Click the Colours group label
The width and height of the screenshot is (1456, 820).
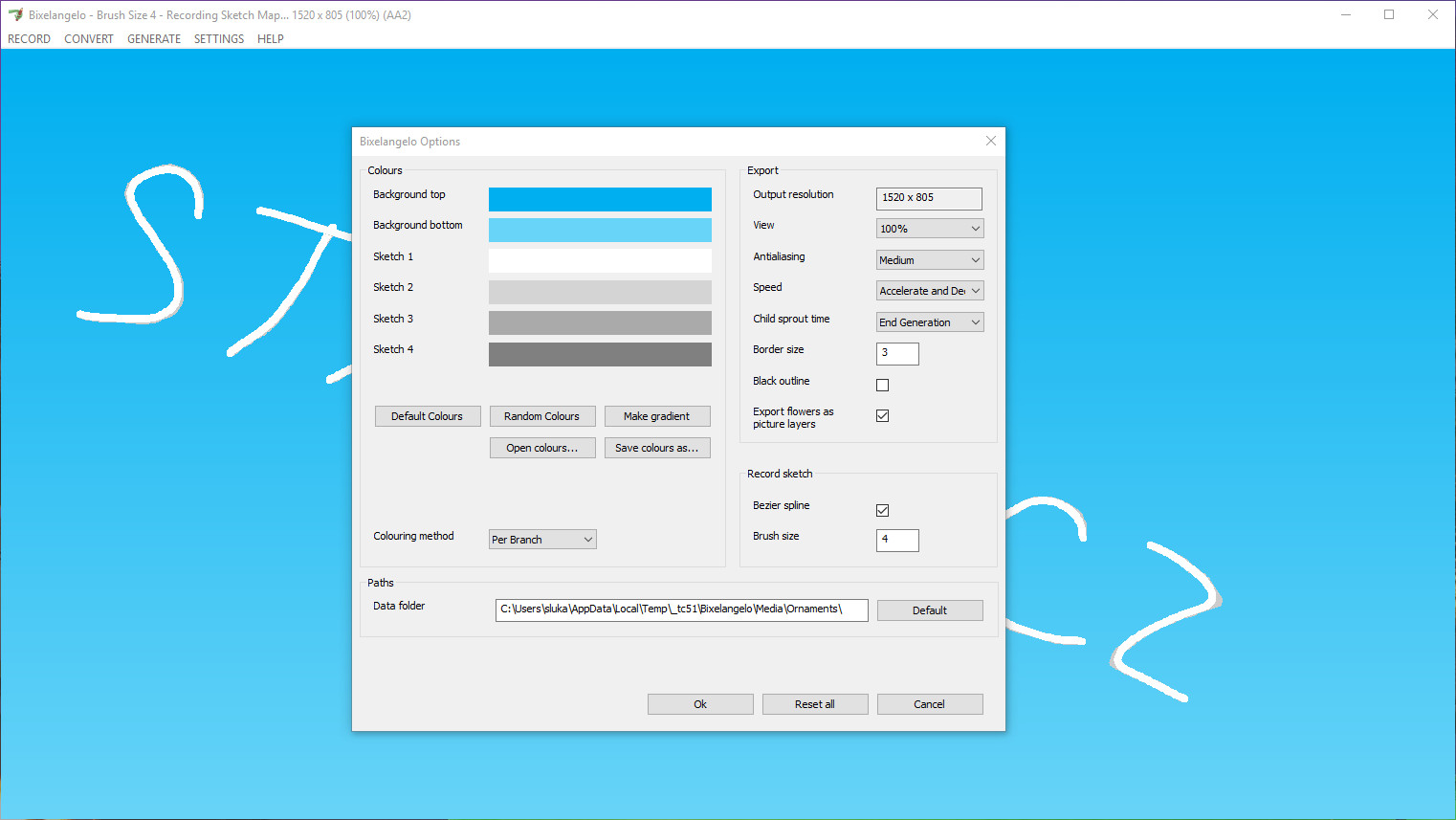pos(386,170)
